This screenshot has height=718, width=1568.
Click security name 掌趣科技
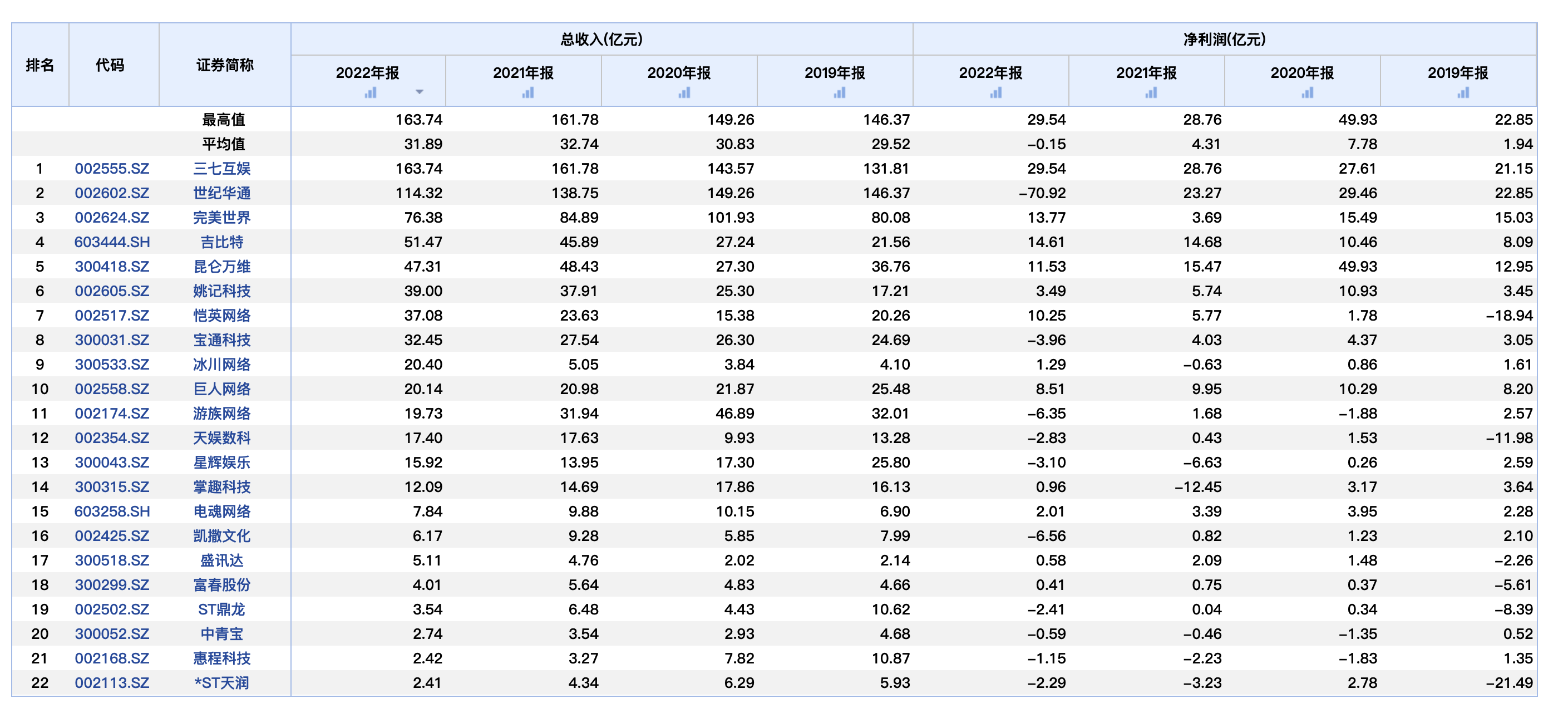click(x=222, y=486)
